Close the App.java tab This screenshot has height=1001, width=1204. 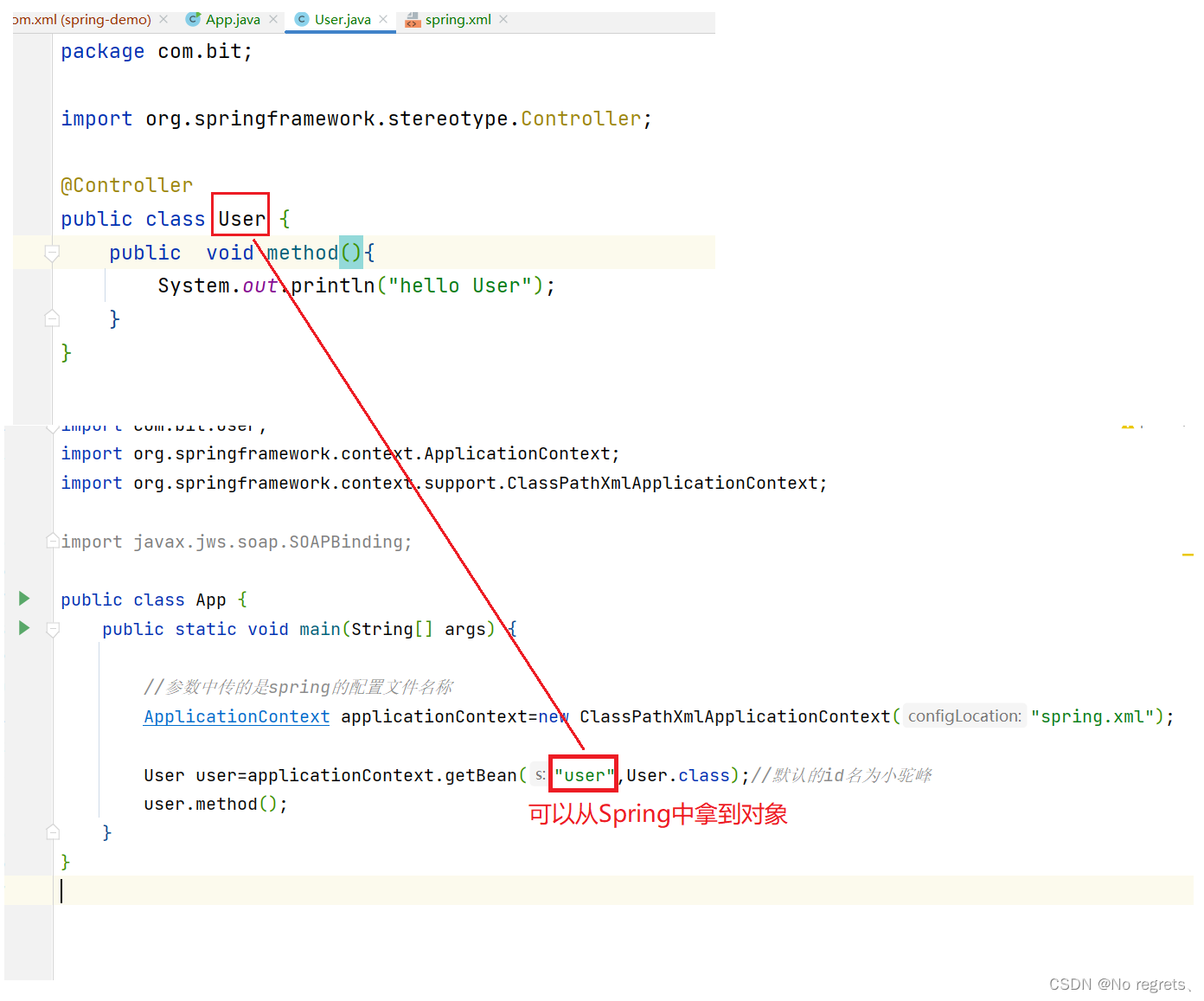pos(273,19)
